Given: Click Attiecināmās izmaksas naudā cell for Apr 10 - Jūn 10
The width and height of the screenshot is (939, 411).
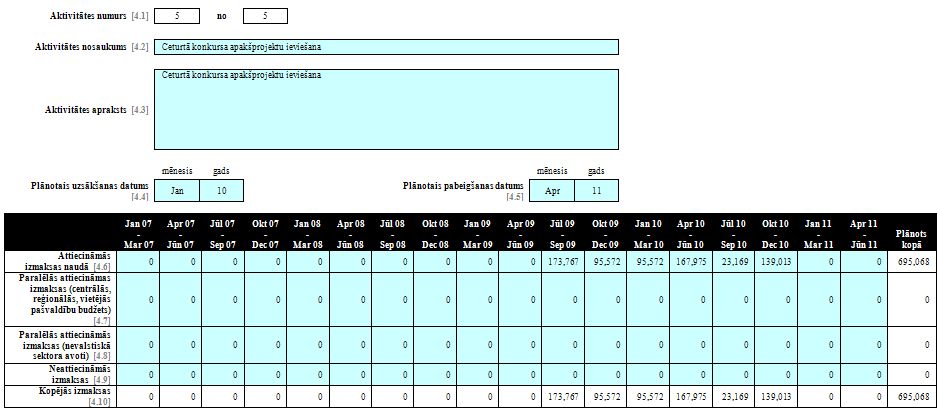Looking at the screenshot, I should click(x=691, y=261).
